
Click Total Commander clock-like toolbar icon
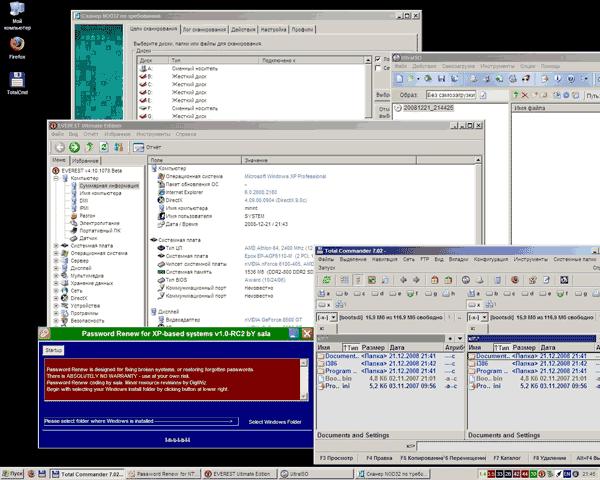pos(466,280)
